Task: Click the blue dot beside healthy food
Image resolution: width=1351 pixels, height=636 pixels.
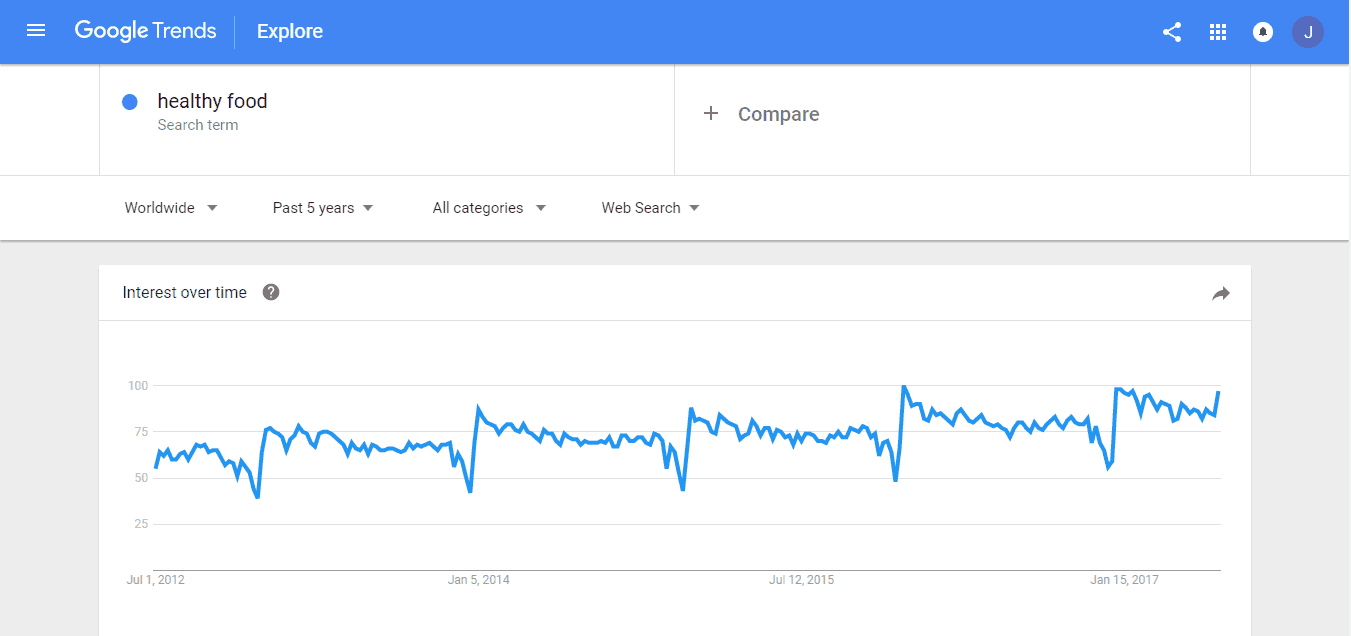Action: coord(129,102)
